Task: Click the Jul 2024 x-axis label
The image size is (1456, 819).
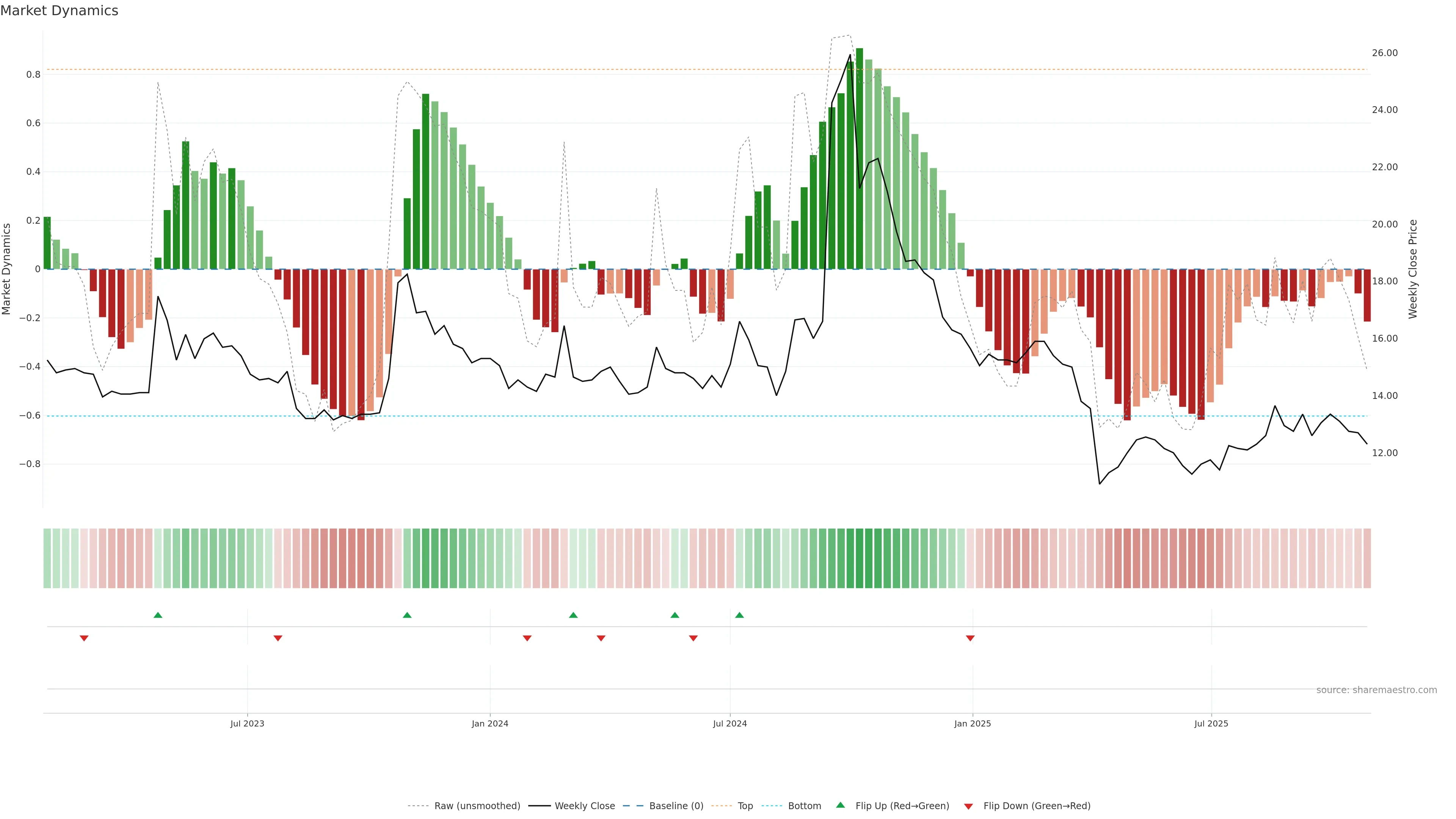Action: [x=730, y=723]
